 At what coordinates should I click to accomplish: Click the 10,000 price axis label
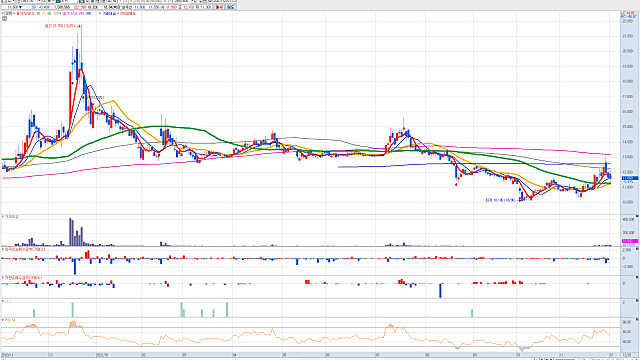coord(628,202)
